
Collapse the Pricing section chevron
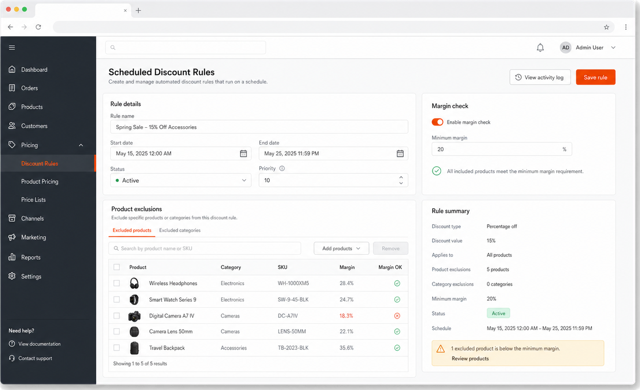tap(81, 145)
